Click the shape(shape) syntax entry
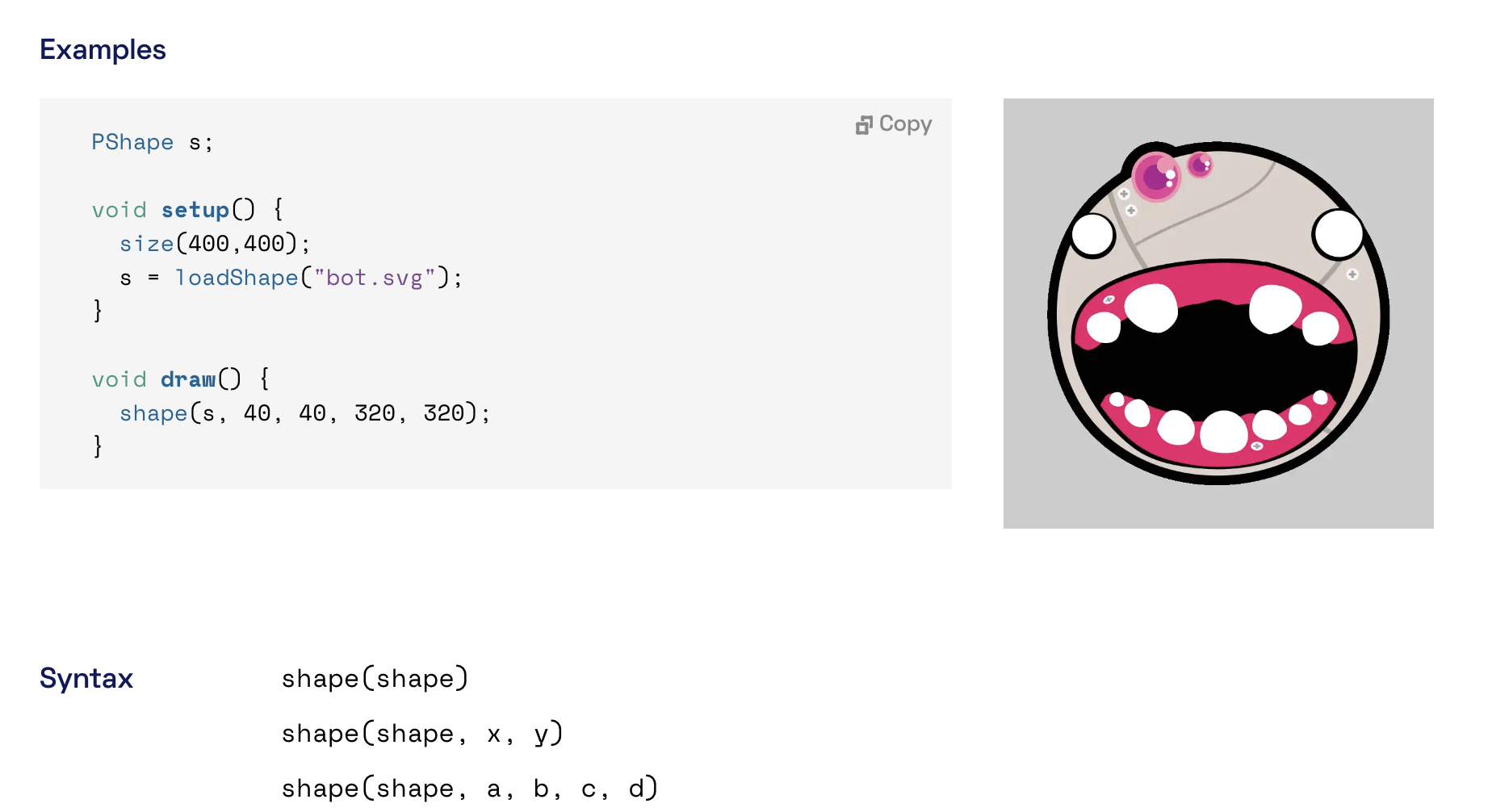The width and height of the screenshot is (1492, 812). pos(375,679)
